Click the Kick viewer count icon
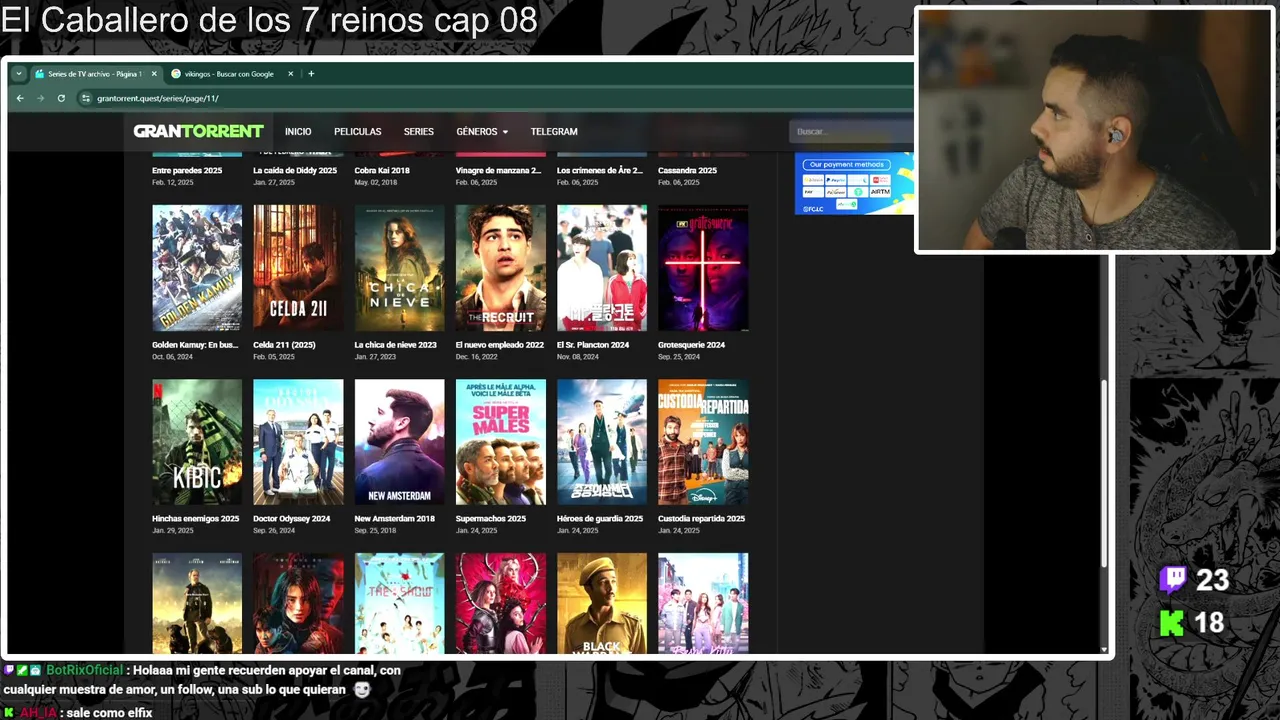The height and width of the screenshot is (720, 1280). click(x=1171, y=623)
